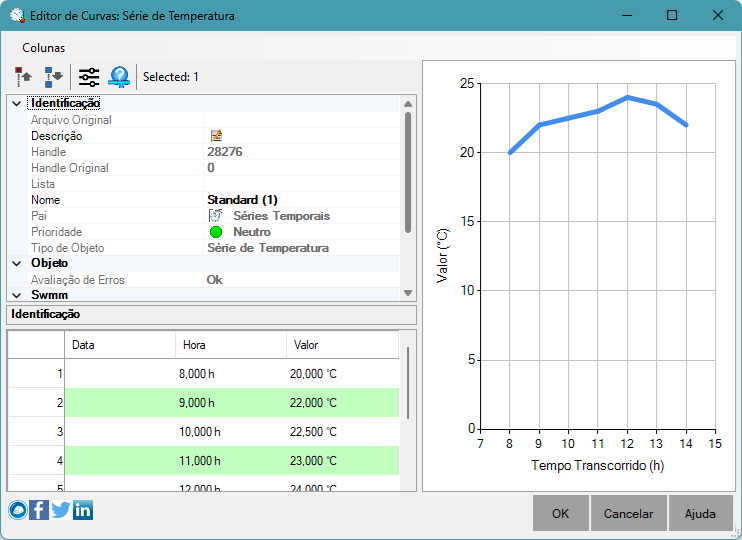Collapse the Swmm property group

click(17, 295)
